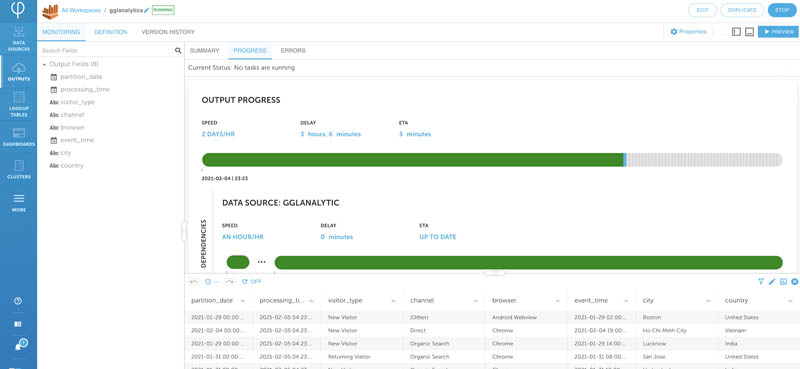Image resolution: width=800 pixels, height=369 pixels.
Task: Click the Upsolver logo in the sidebar
Action: coord(18,10)
